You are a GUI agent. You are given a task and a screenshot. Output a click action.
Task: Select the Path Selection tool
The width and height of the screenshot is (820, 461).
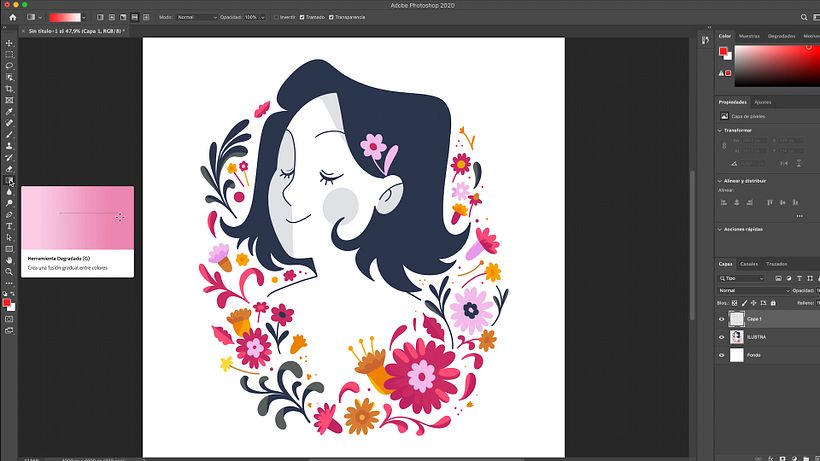point(9,238)
